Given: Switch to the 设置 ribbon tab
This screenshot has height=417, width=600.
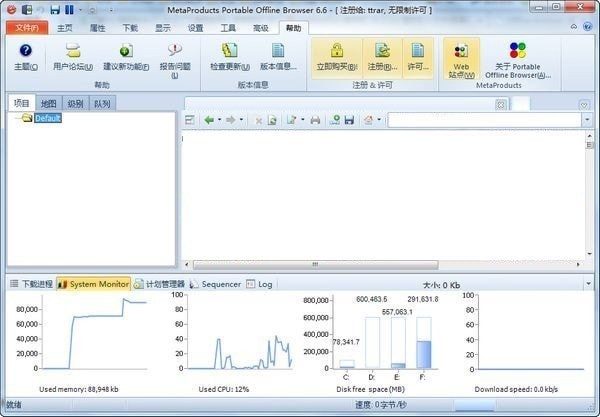Looking at the screenshot, I should coord(195,28).
